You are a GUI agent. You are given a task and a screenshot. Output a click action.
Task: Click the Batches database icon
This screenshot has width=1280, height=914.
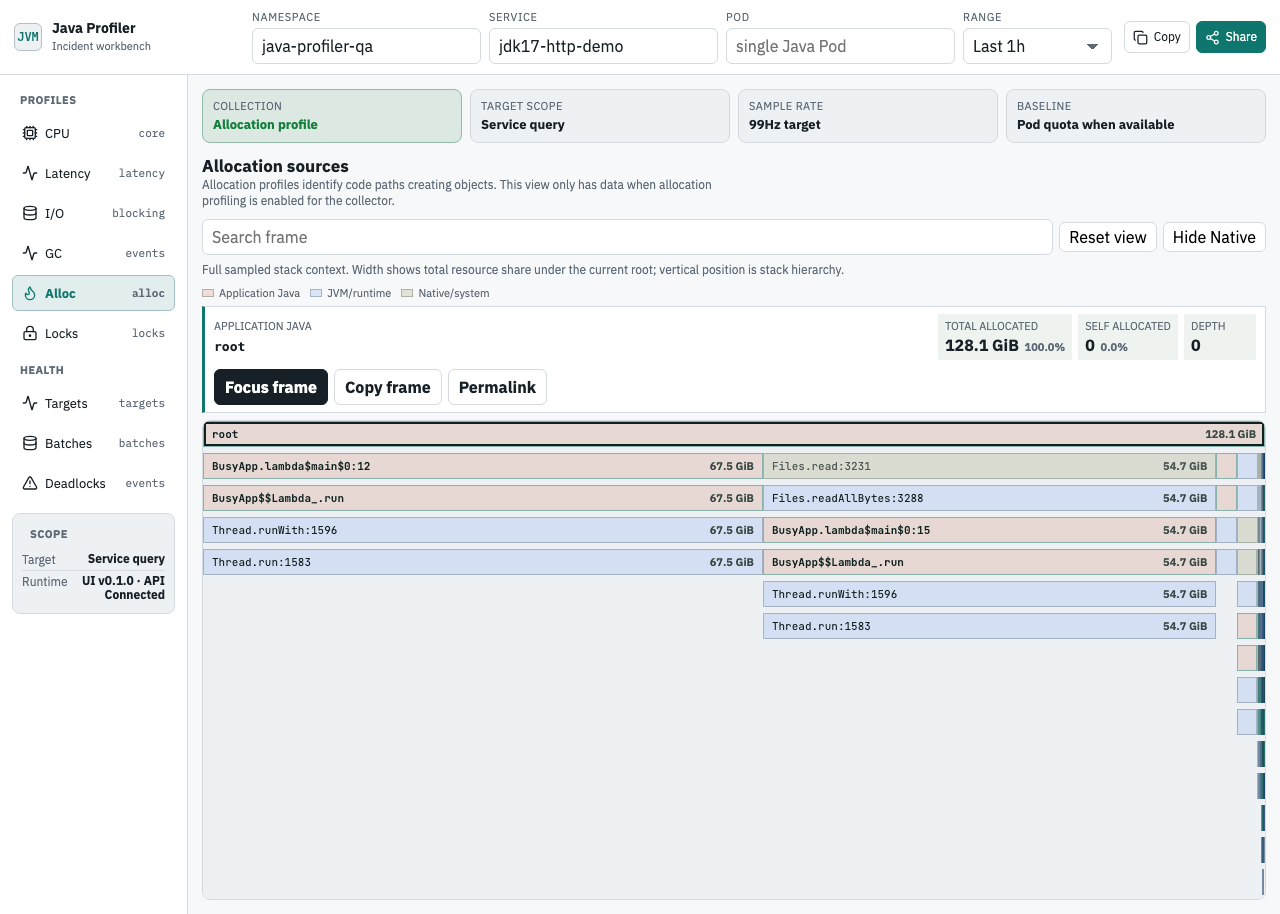30,443
